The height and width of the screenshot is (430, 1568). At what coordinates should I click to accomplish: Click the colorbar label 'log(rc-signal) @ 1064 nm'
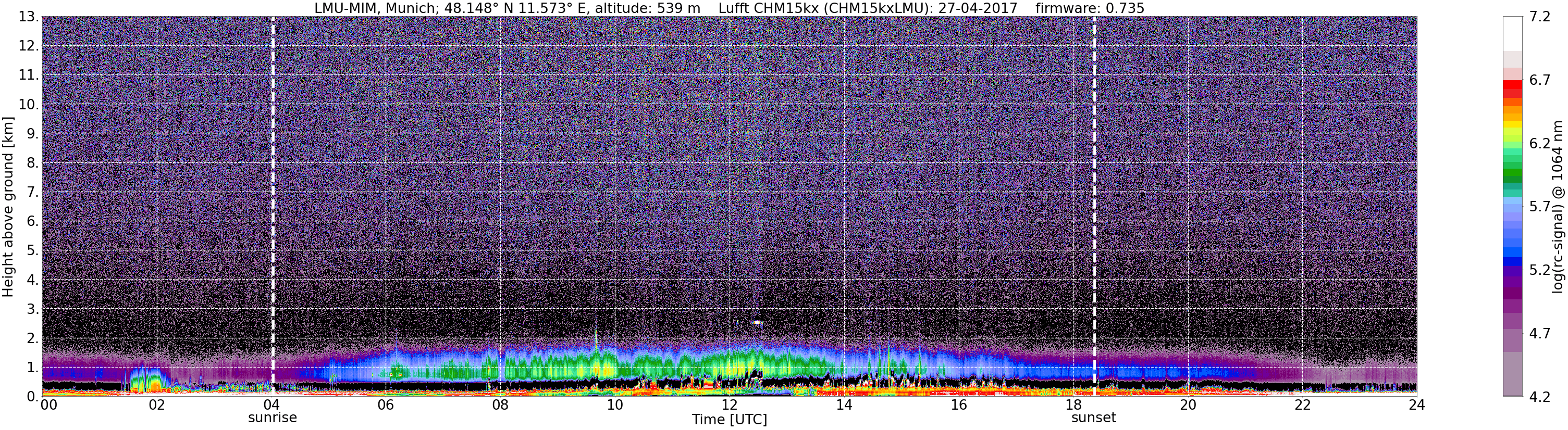tap(1557, 206)
